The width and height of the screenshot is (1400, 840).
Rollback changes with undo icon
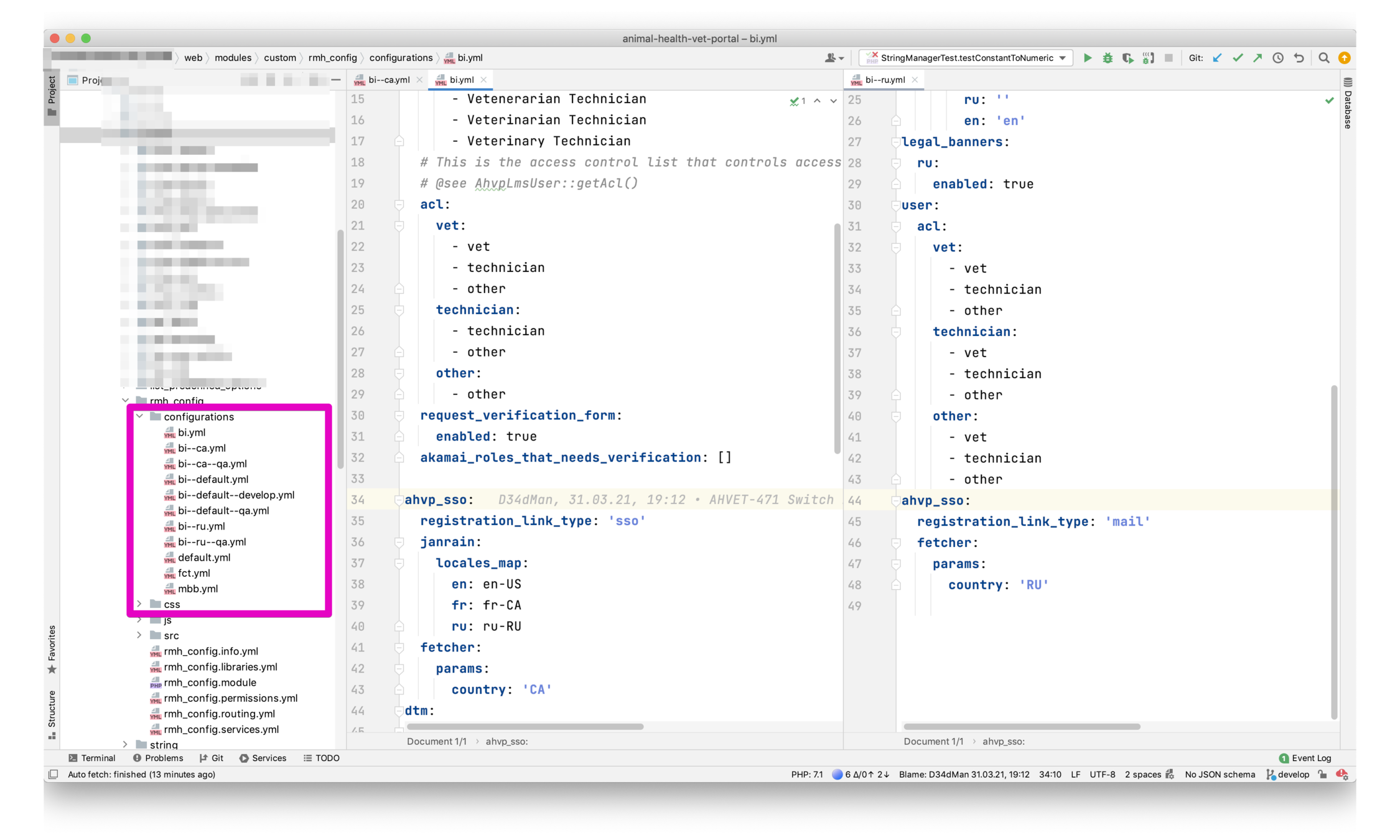point(1299,58)
